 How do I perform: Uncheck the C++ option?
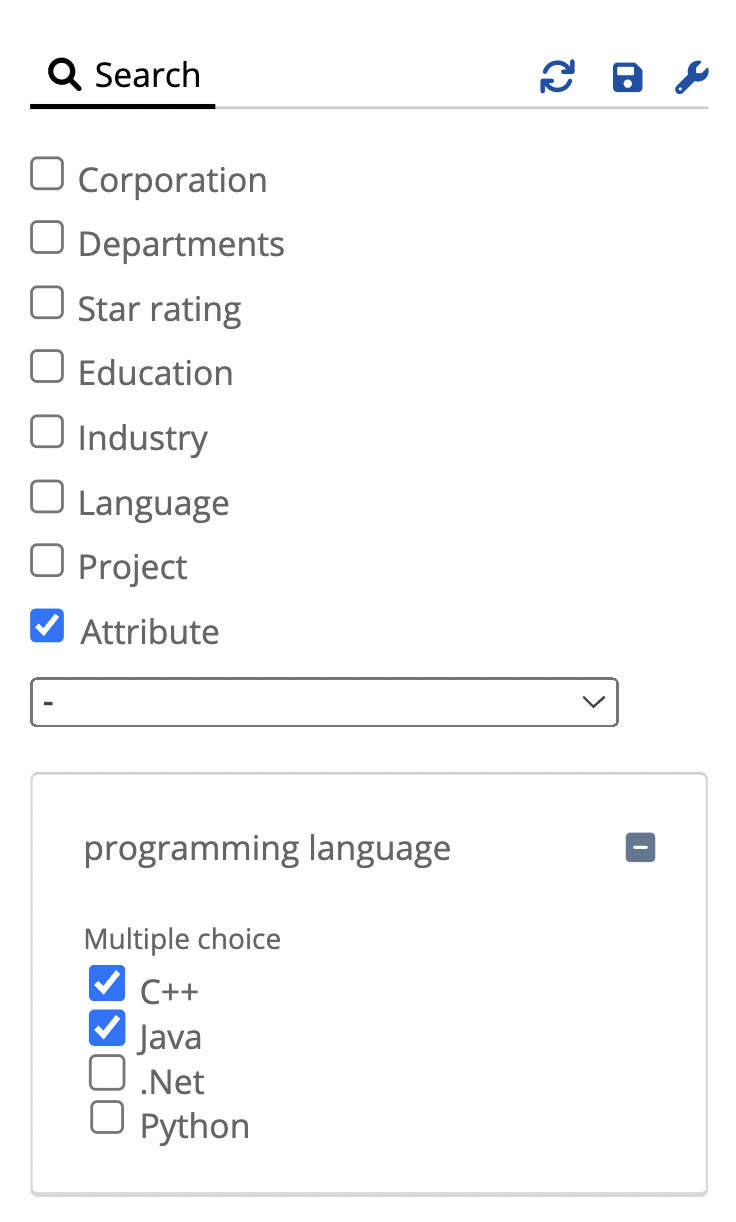(107, 983)
